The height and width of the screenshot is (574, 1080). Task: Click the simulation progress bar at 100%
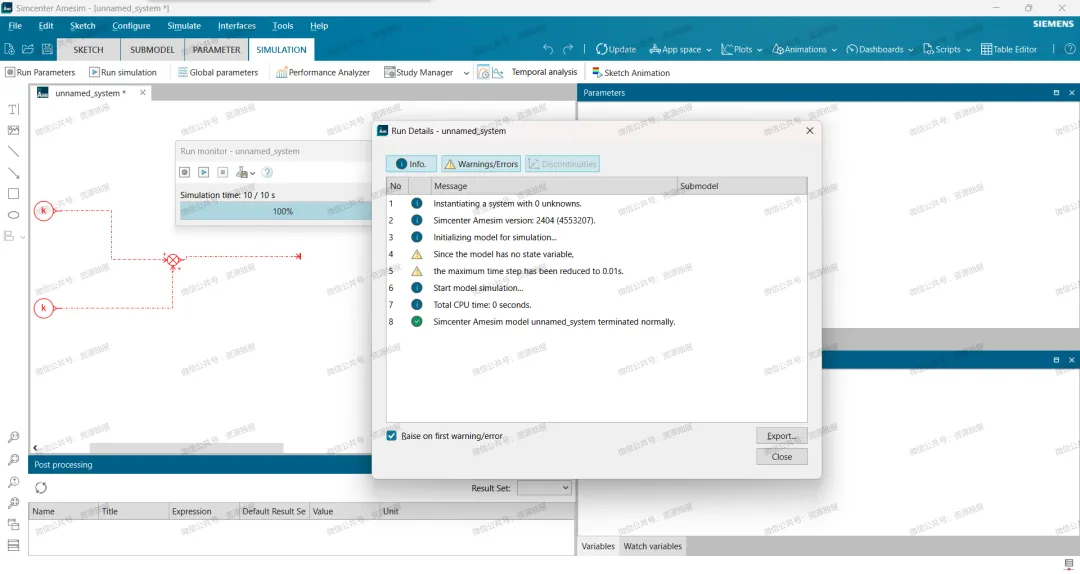276,212
